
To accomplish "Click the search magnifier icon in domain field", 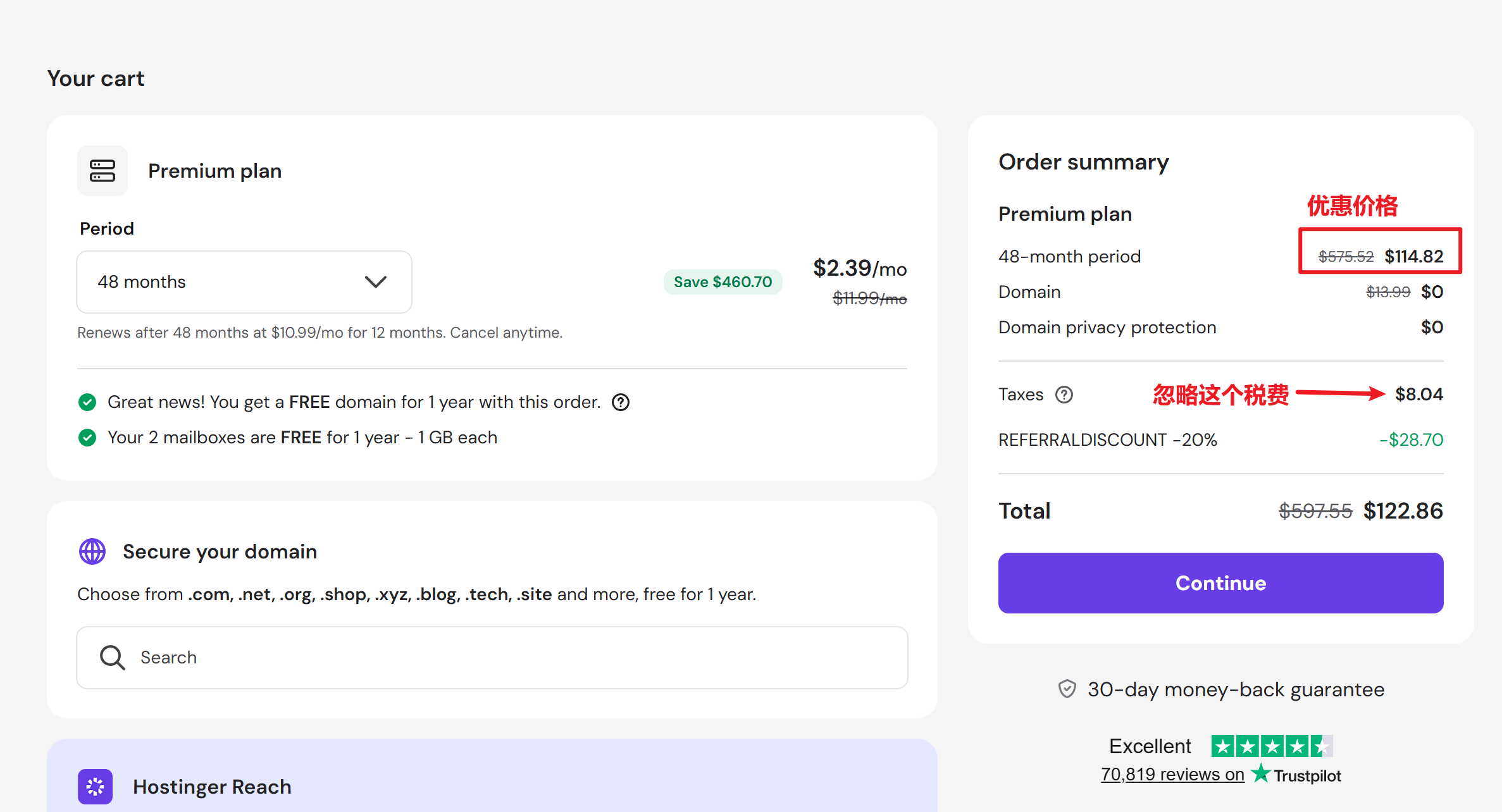I will point(112,658).
